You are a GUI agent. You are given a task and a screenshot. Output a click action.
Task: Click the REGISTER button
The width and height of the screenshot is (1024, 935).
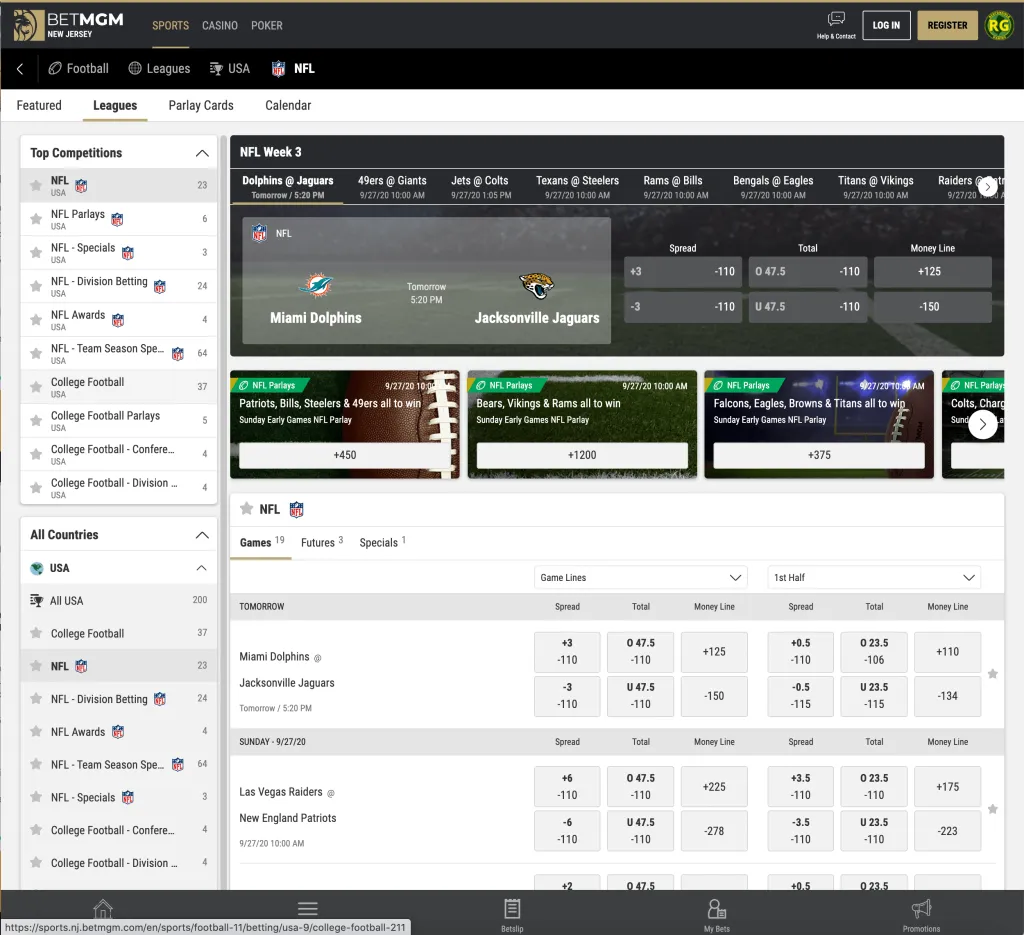coord(947,25)
